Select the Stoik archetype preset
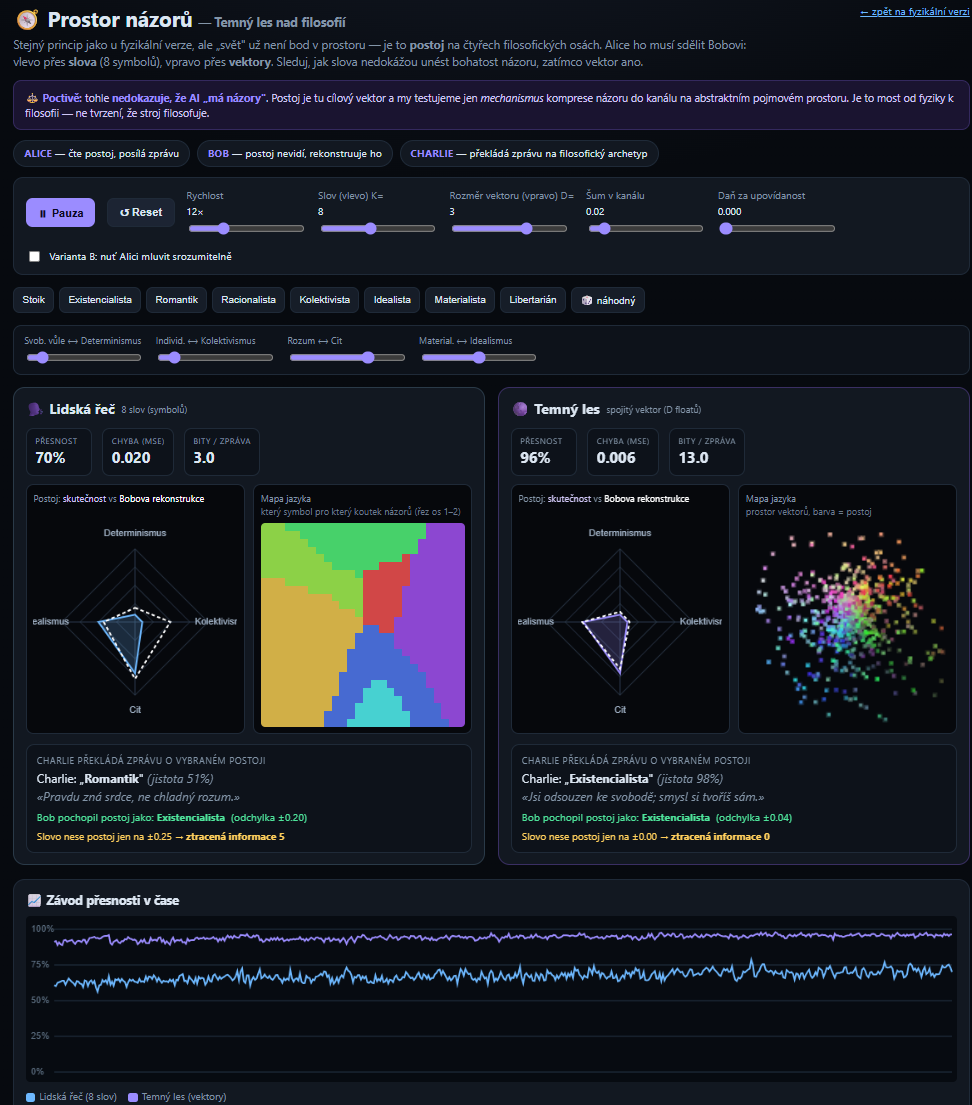Screen dimensions: 972x1105 pyautogui.click(x=34, y=300)
